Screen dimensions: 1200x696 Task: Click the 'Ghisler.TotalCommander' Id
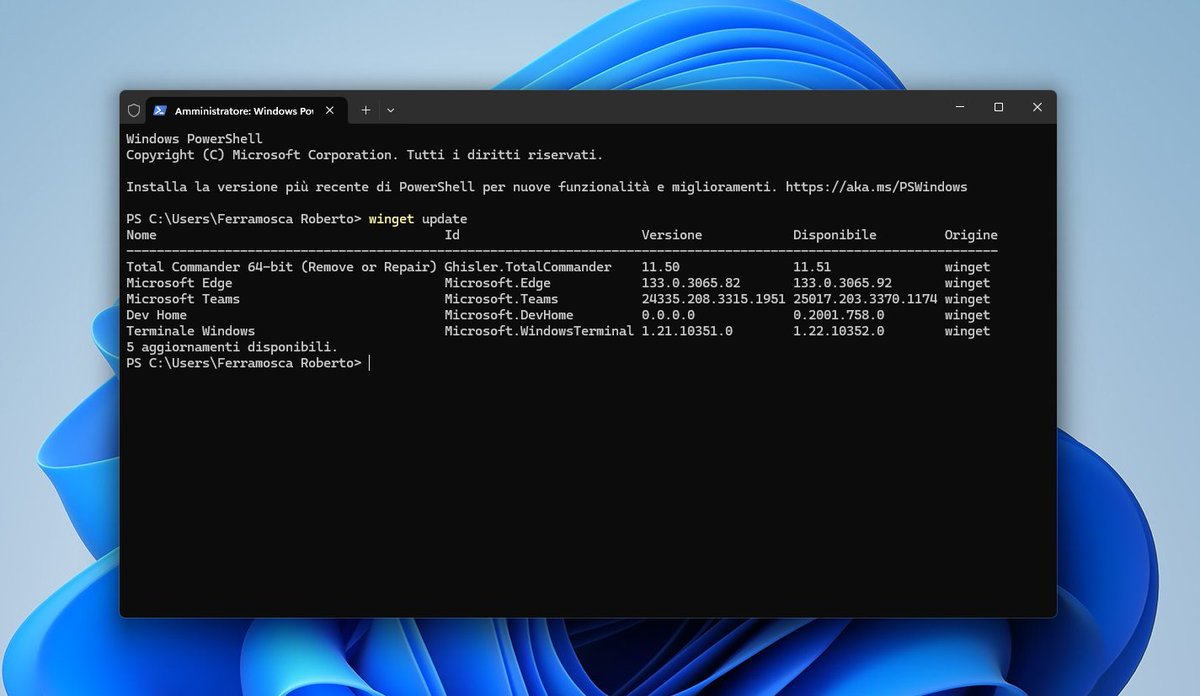point(528,267)
